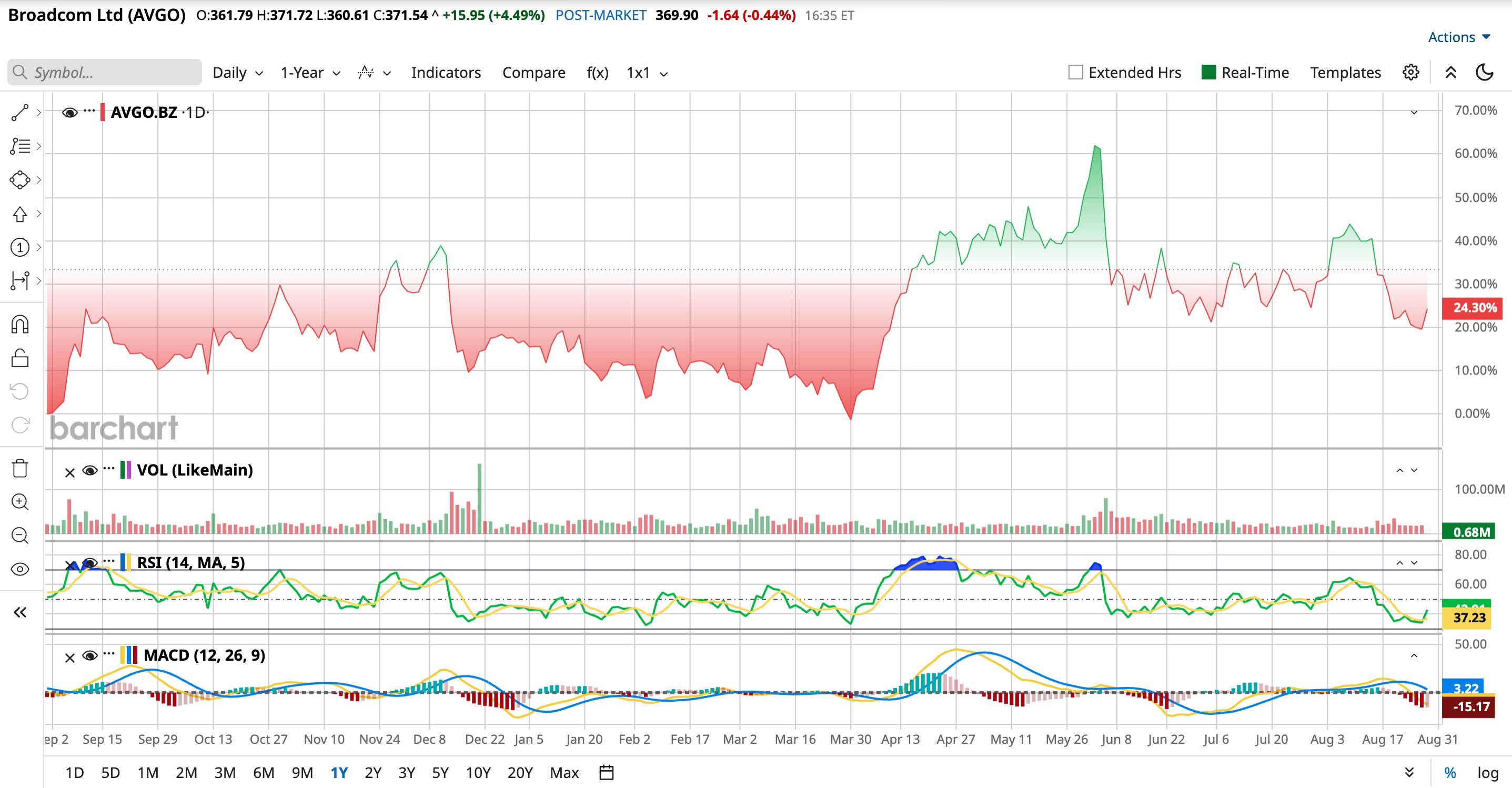Zoom out with the magnifier minus icon
Viewport: 1512px width, 788px height.
pos(20,535)
